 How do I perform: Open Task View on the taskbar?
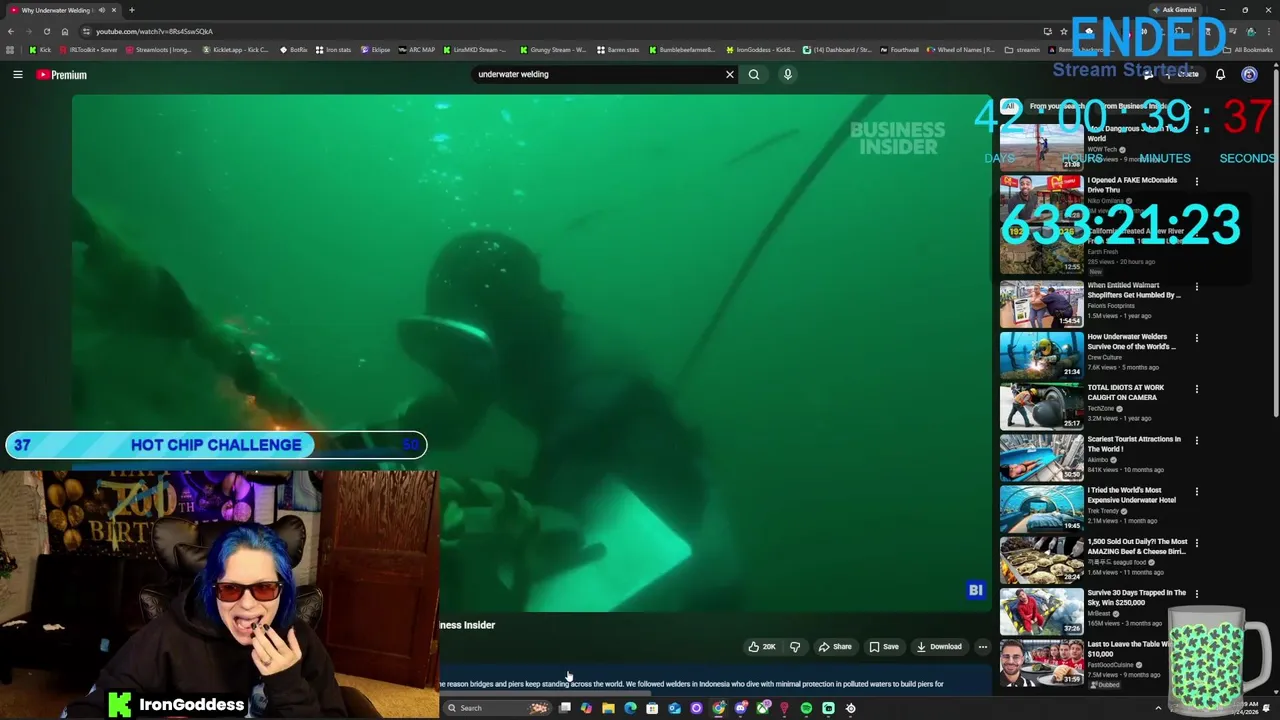coord(564,708)
